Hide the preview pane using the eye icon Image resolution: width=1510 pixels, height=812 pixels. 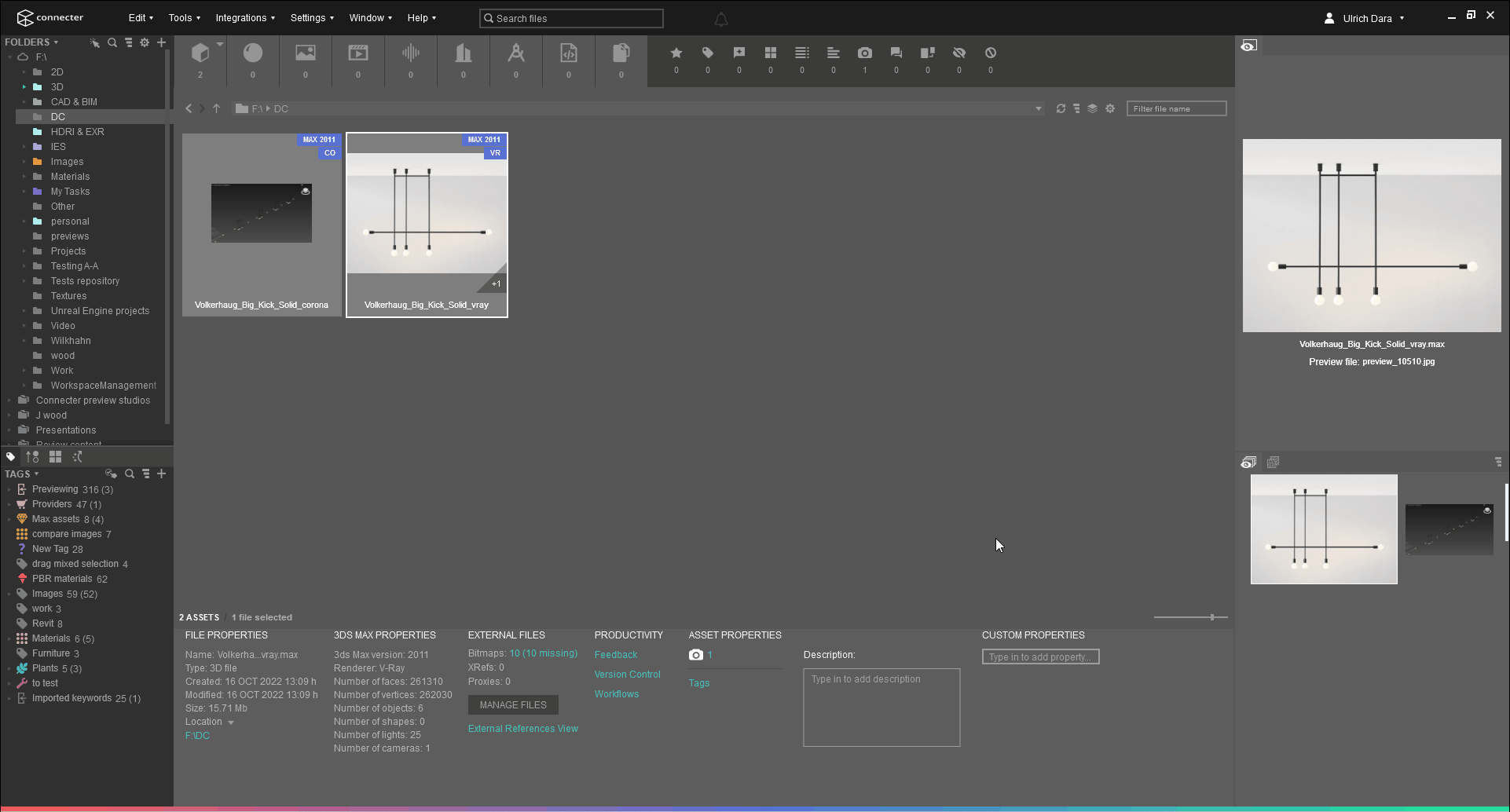click(1248, 45)
